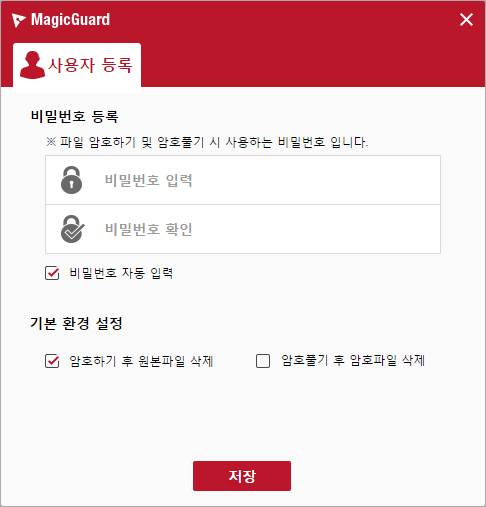Click the padlock icon beside 비밀번호 입력
Image resolution: width=486 pixels, height=507 pixels.
(71, 180)
